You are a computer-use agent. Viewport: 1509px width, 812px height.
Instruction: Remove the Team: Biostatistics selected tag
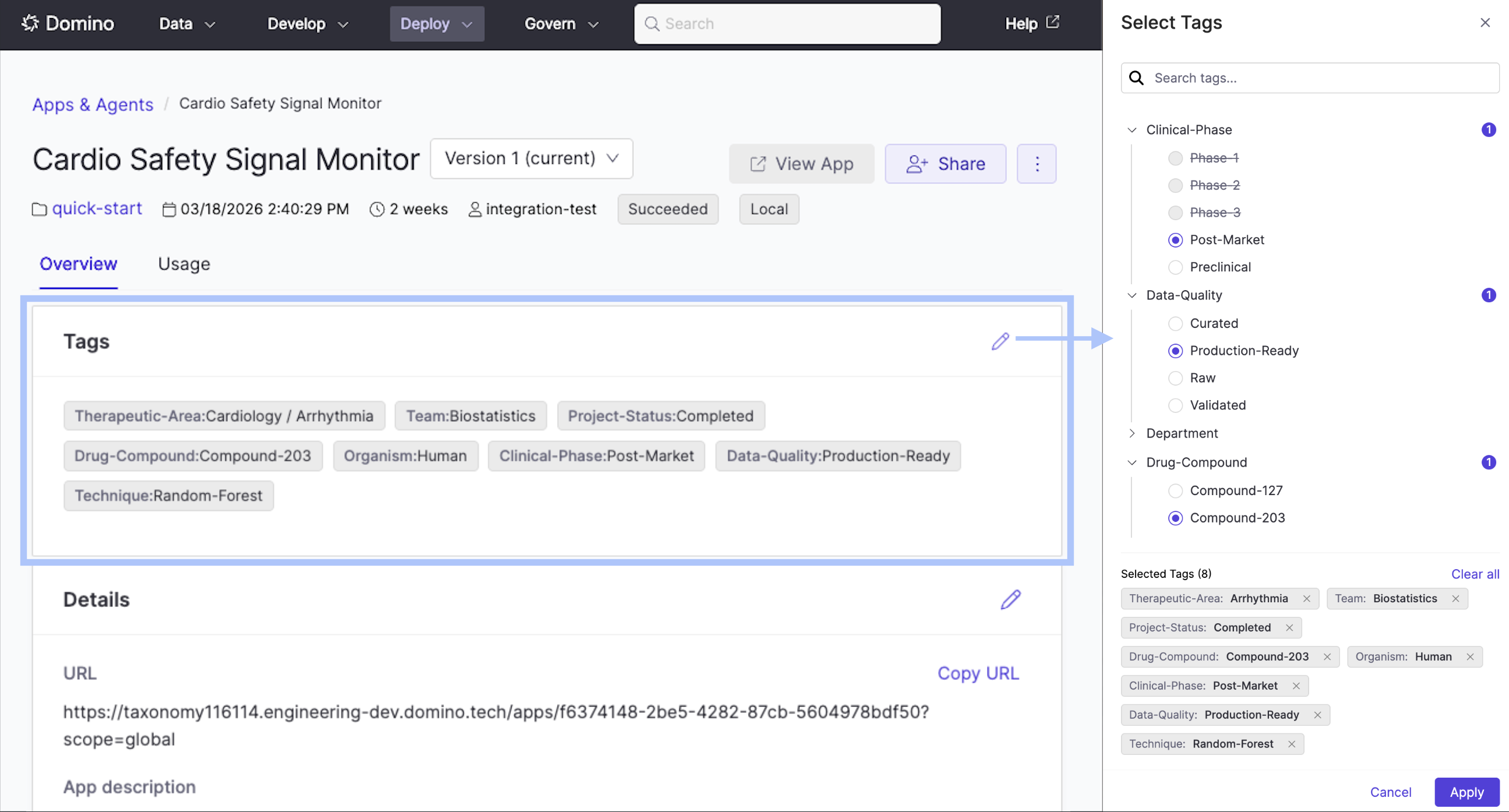(1455, 599)
